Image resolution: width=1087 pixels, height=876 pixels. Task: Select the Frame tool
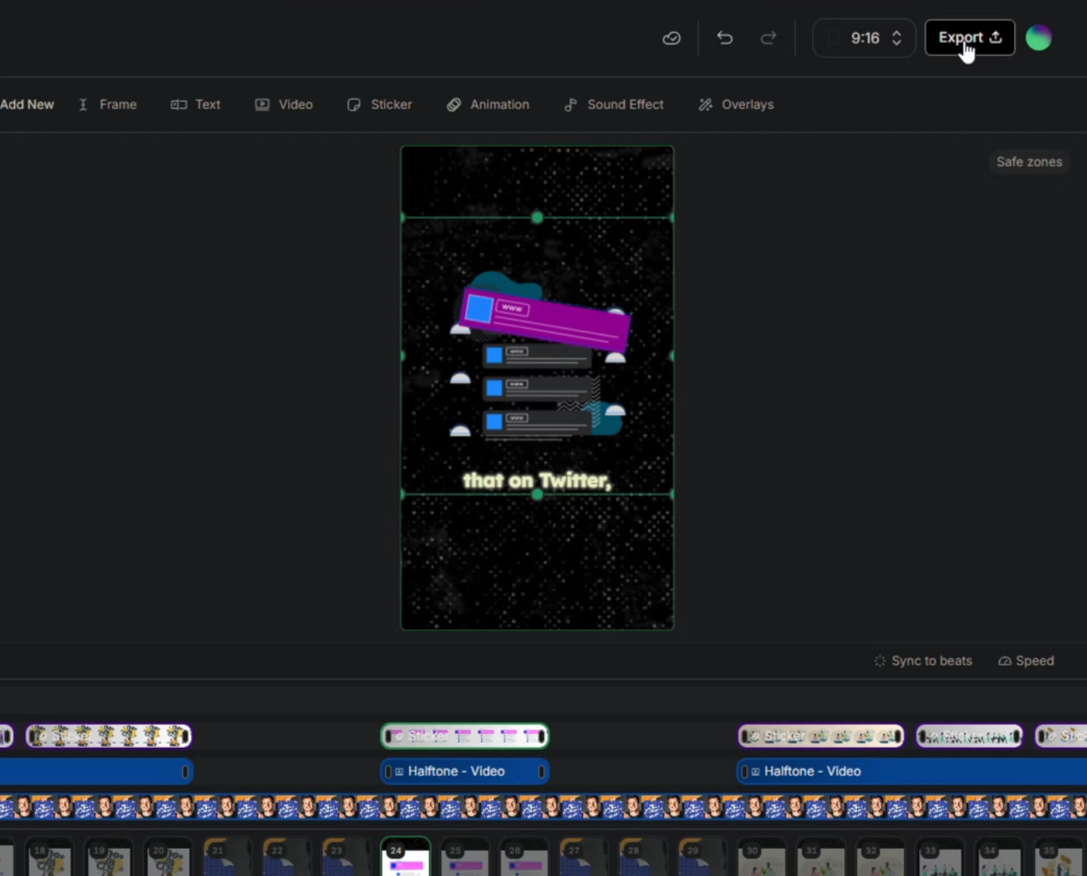tap(107, 104)
